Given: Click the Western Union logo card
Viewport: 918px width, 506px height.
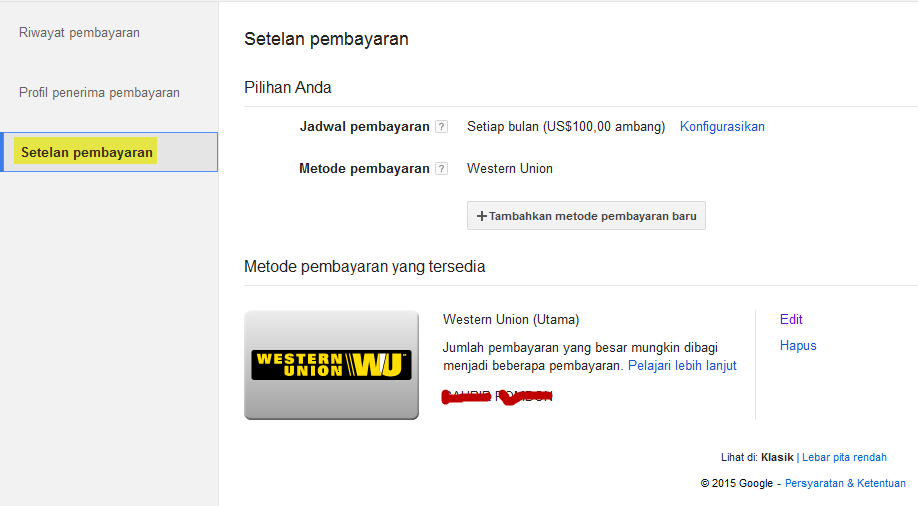Looking at the screenshot, I should click(x=331, y=365).
